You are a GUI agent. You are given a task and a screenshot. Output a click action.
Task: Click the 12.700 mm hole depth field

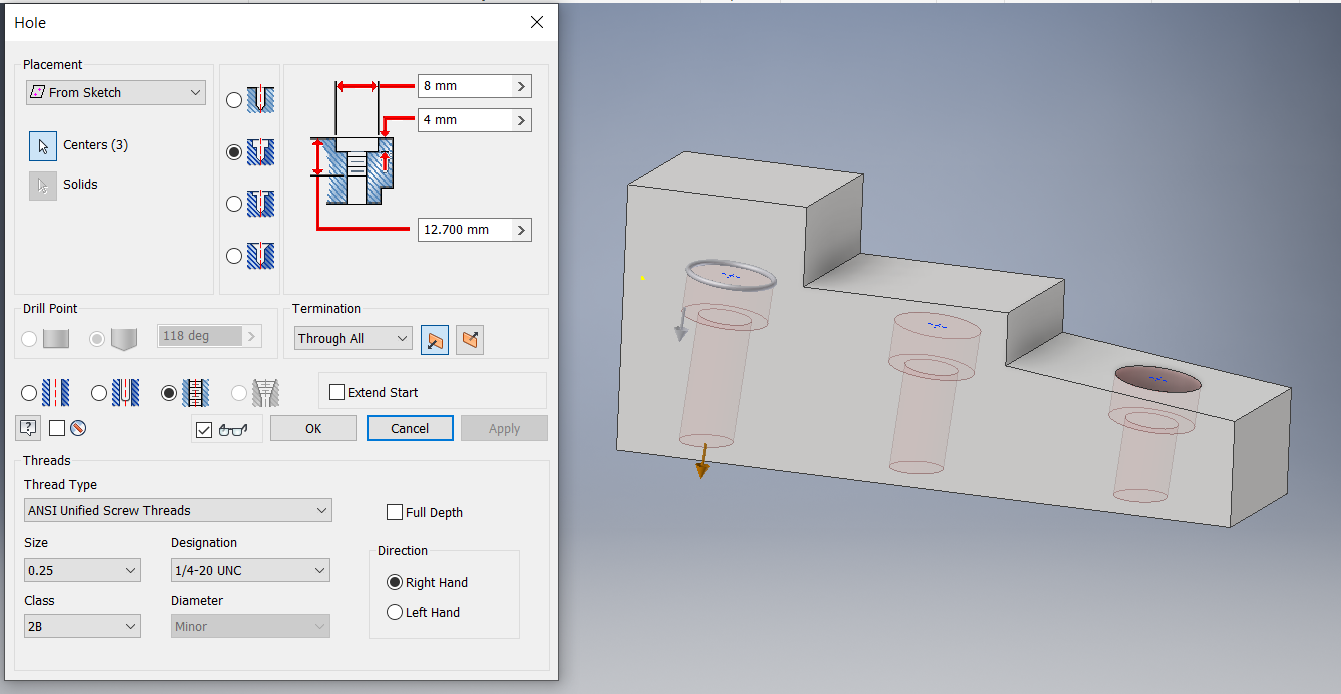tap(465, 230)
